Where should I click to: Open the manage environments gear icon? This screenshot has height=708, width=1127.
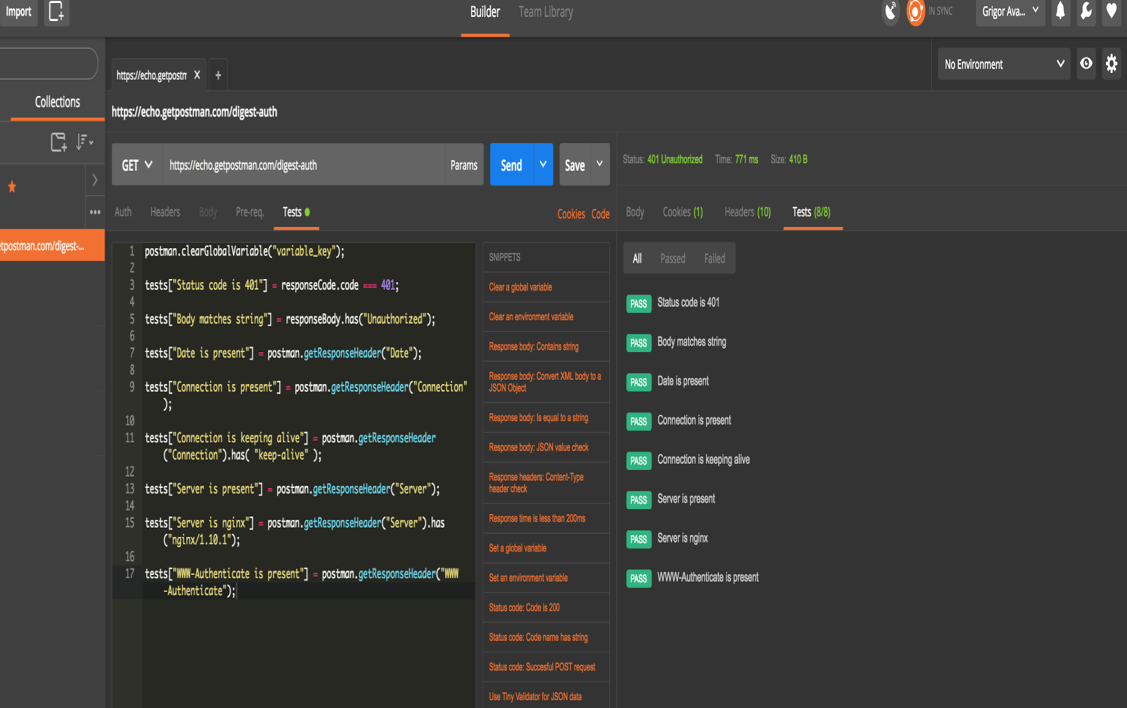1111,64
